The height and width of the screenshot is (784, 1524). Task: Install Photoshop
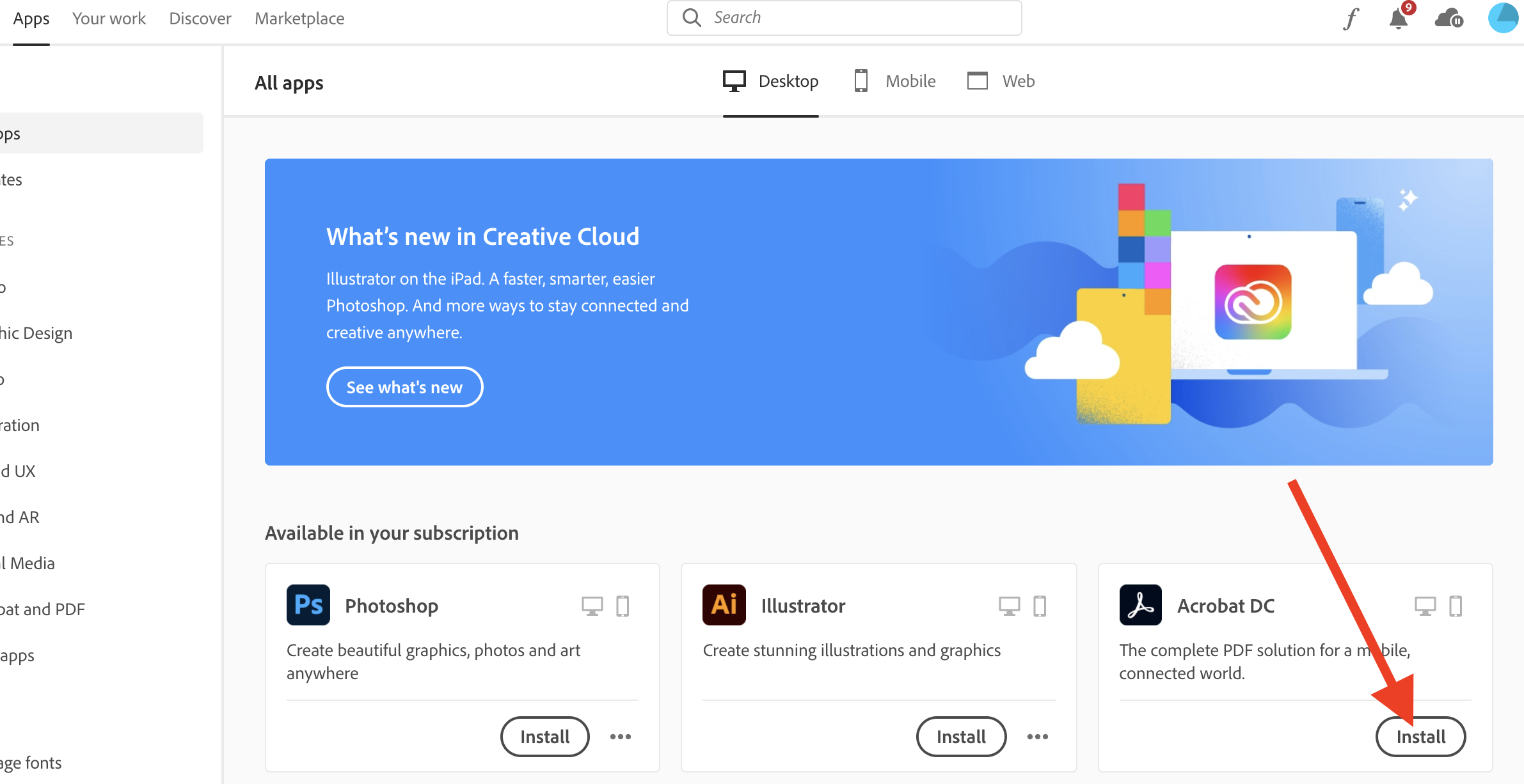(544, 737)
